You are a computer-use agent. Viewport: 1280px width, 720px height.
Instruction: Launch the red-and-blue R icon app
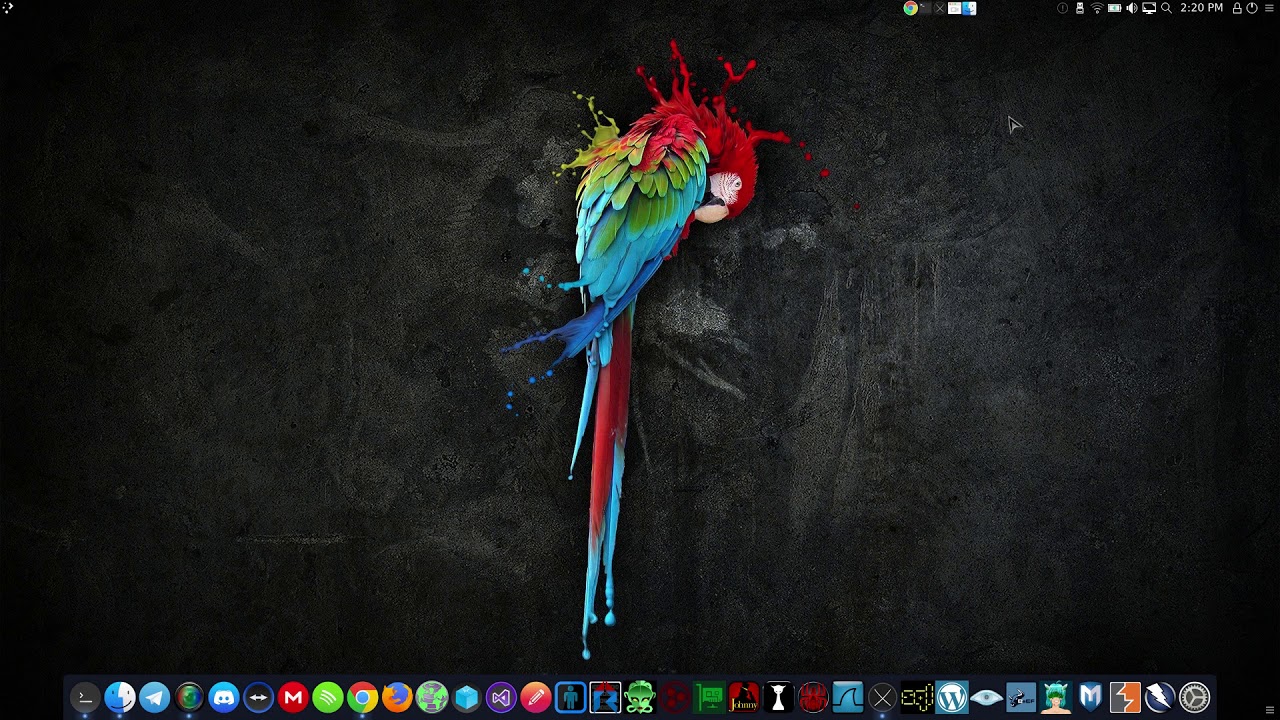605,697
